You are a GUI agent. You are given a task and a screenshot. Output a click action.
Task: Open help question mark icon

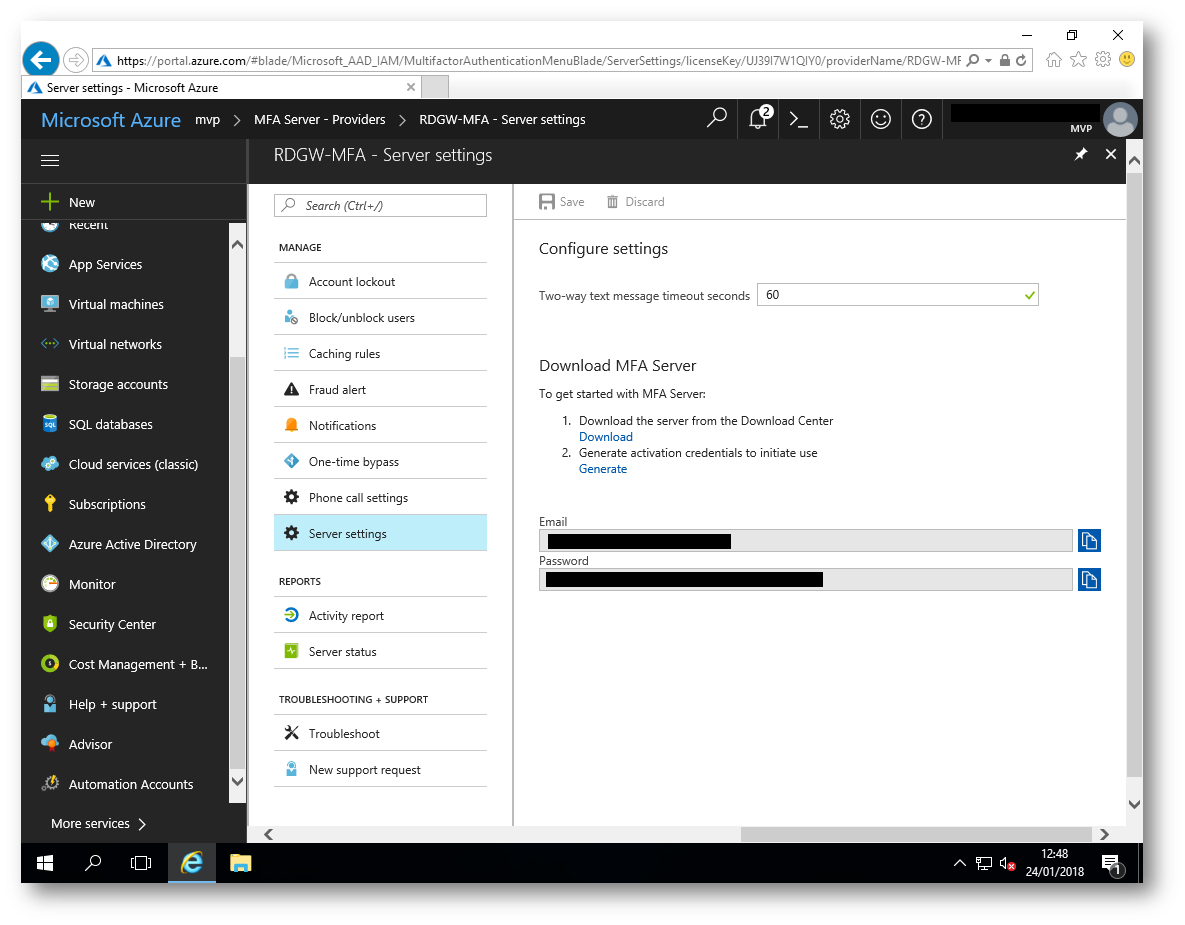coord(921,119)
